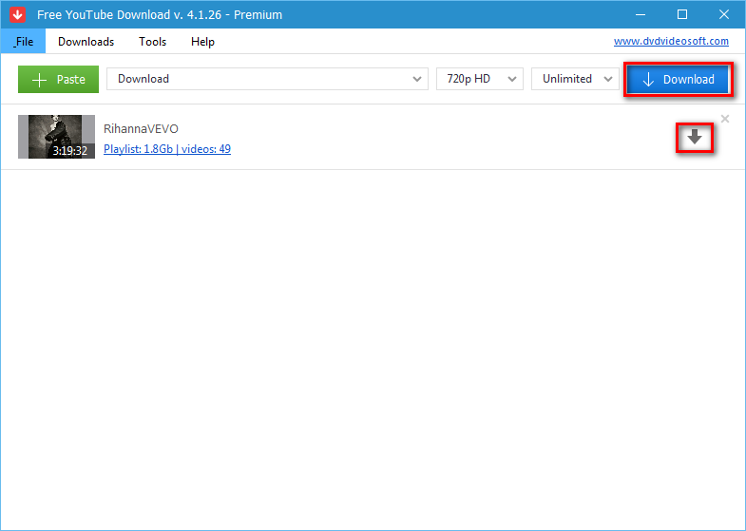Open the File menu
746x531 pixels.
tap(23, 41)
